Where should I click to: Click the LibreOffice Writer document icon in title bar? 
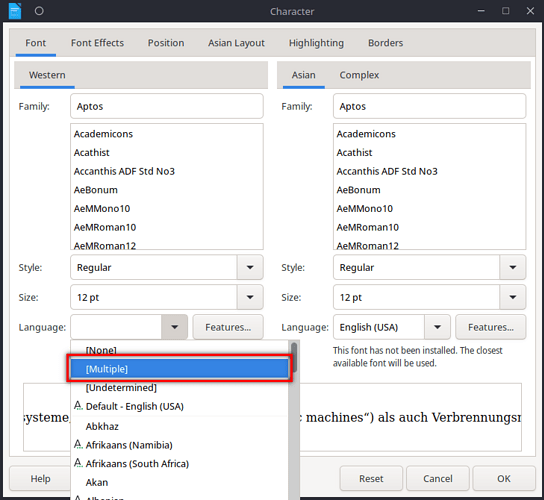coord(15,11)
